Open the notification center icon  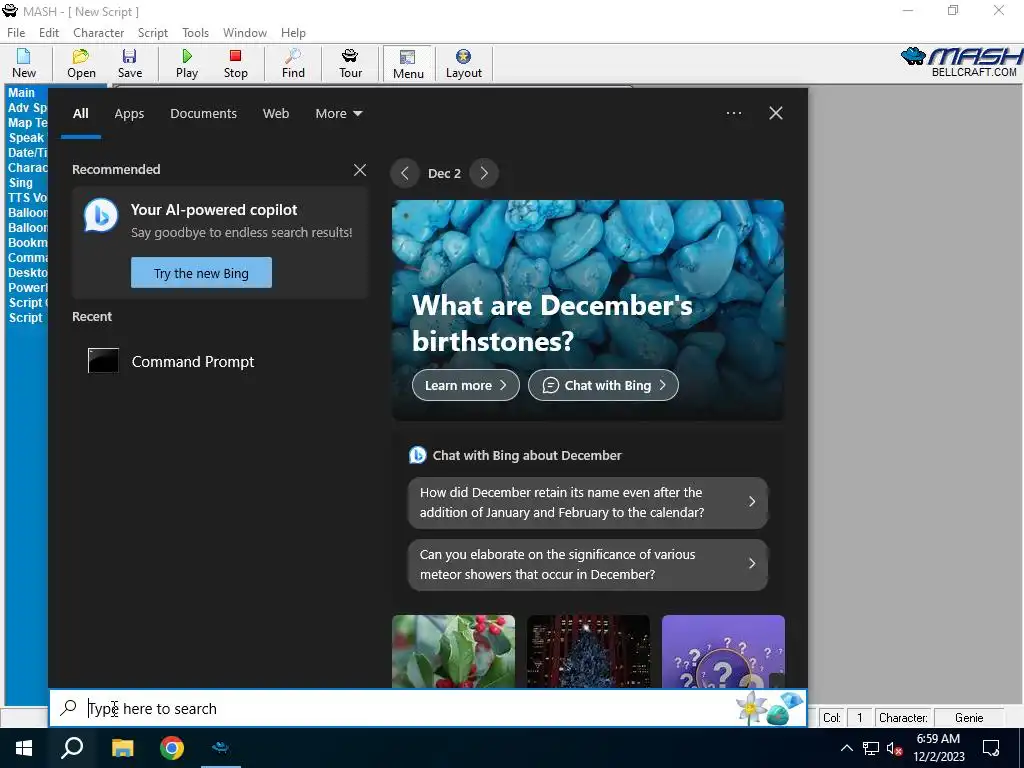(x=991, y=748)
